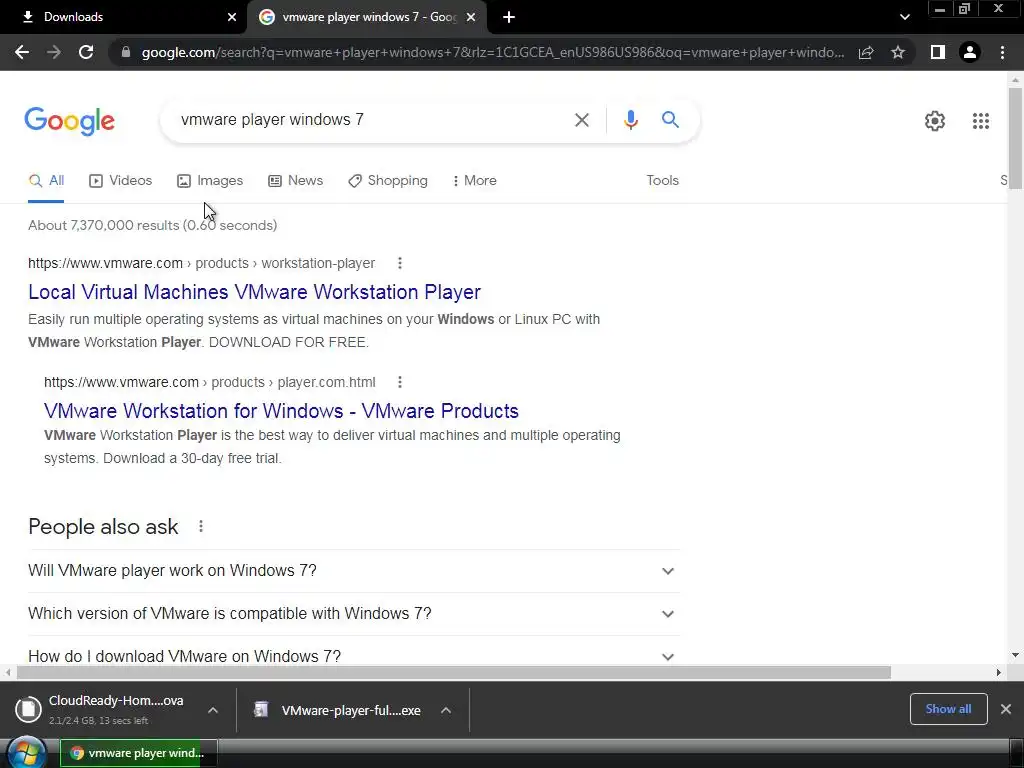Open the More search categories menu

[475, 181]
